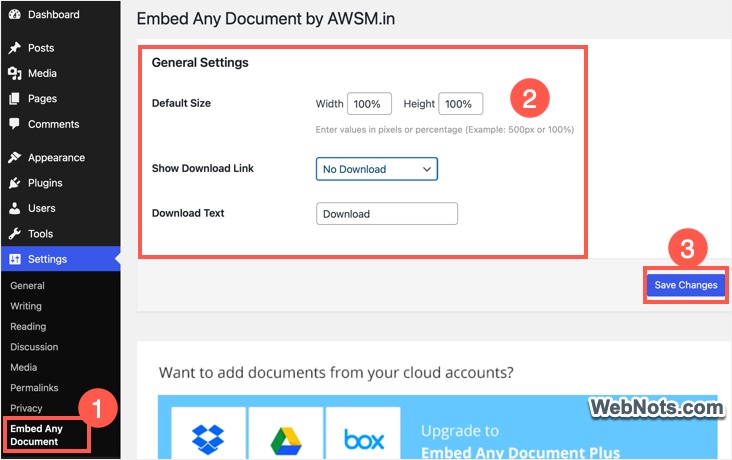
Task: Open the Privacy settings submenu
Action: coord(26,408)
